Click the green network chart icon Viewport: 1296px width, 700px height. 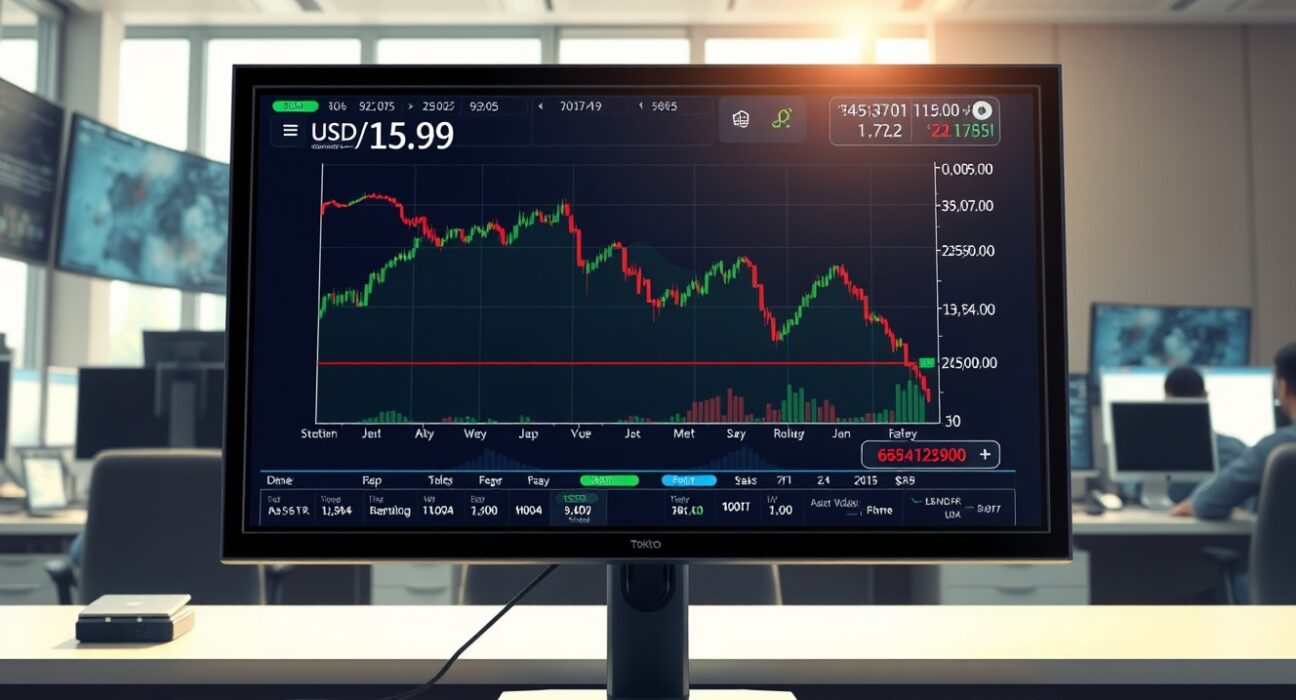tap(781, 117)
